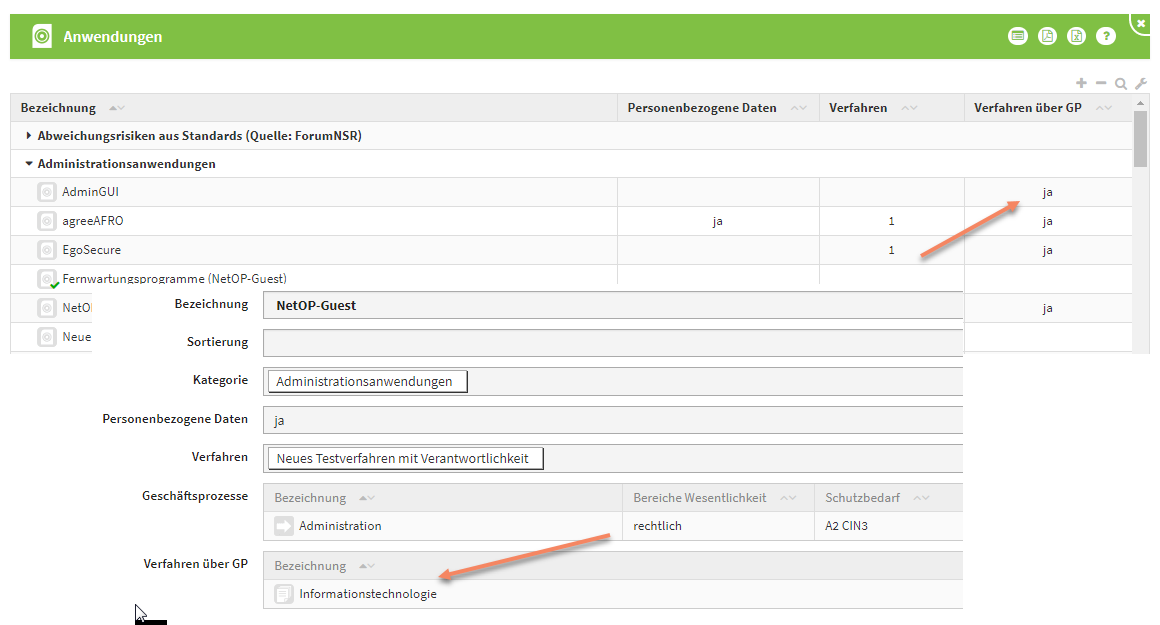Export the table as PDF
Screen dimensions: 1160x625
click(1048, 36)
